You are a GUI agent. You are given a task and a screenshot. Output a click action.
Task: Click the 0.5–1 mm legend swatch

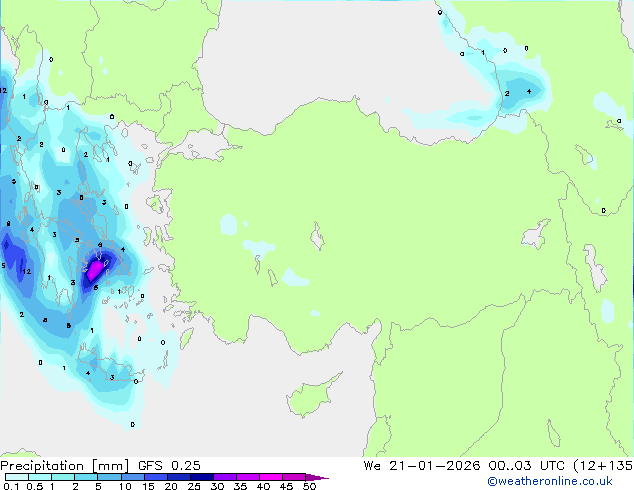pos(40,477)
